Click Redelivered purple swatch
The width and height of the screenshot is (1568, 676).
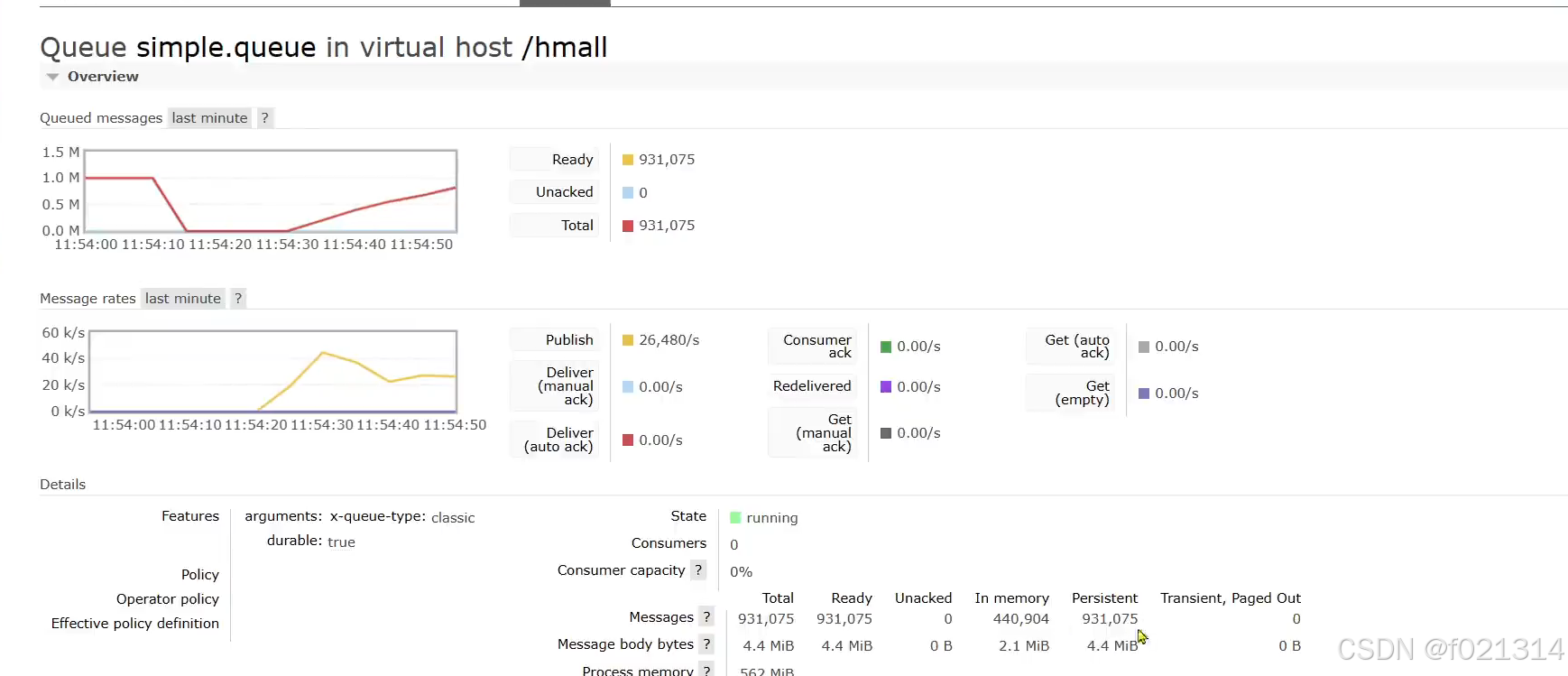(886, 387)
